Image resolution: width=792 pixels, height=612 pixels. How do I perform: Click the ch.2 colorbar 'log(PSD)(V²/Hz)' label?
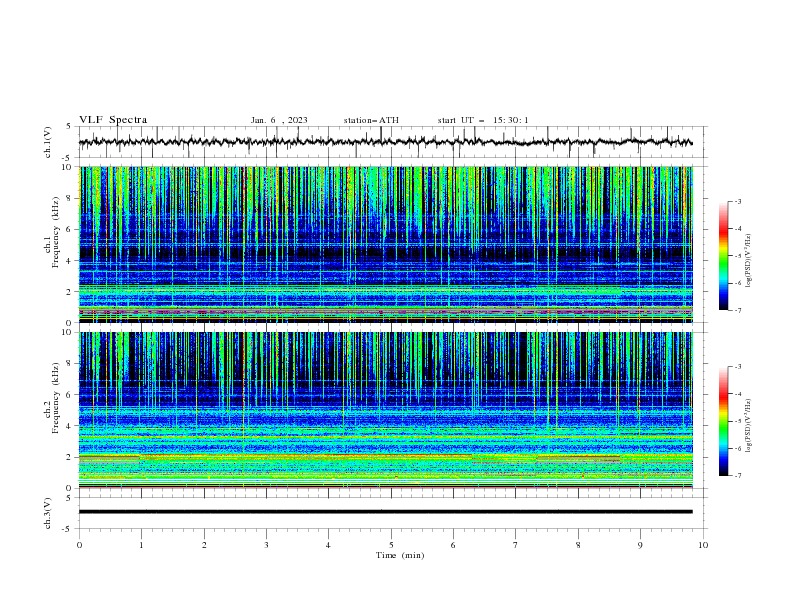[x=749, y=426]
